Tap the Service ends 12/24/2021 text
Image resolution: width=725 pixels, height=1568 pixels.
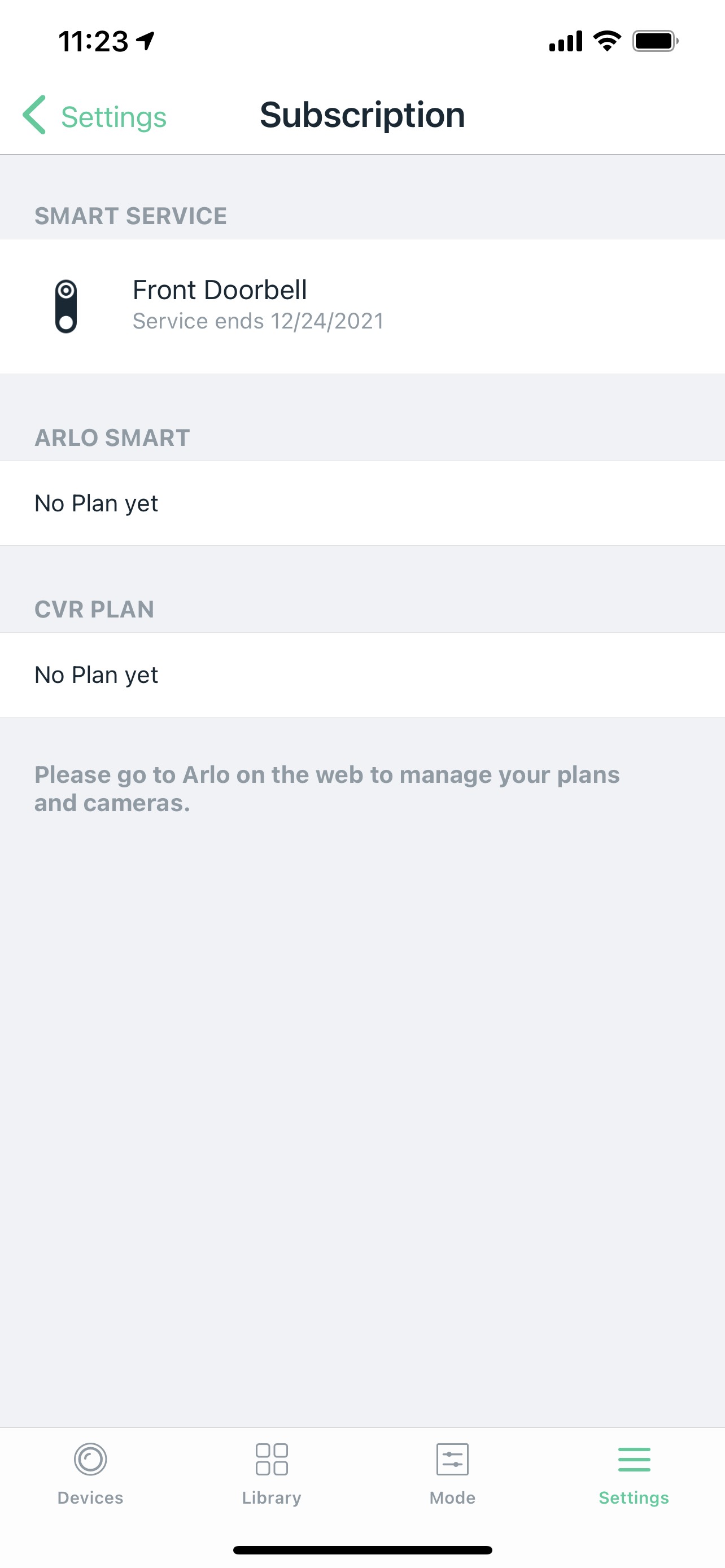click(x=258, y=321)
